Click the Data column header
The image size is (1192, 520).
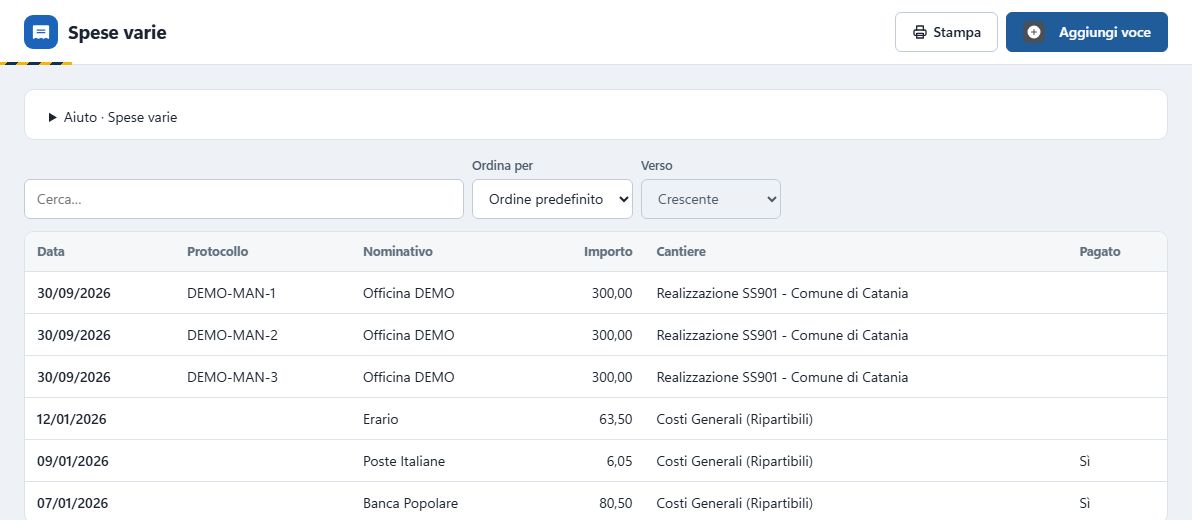[51, 252]
